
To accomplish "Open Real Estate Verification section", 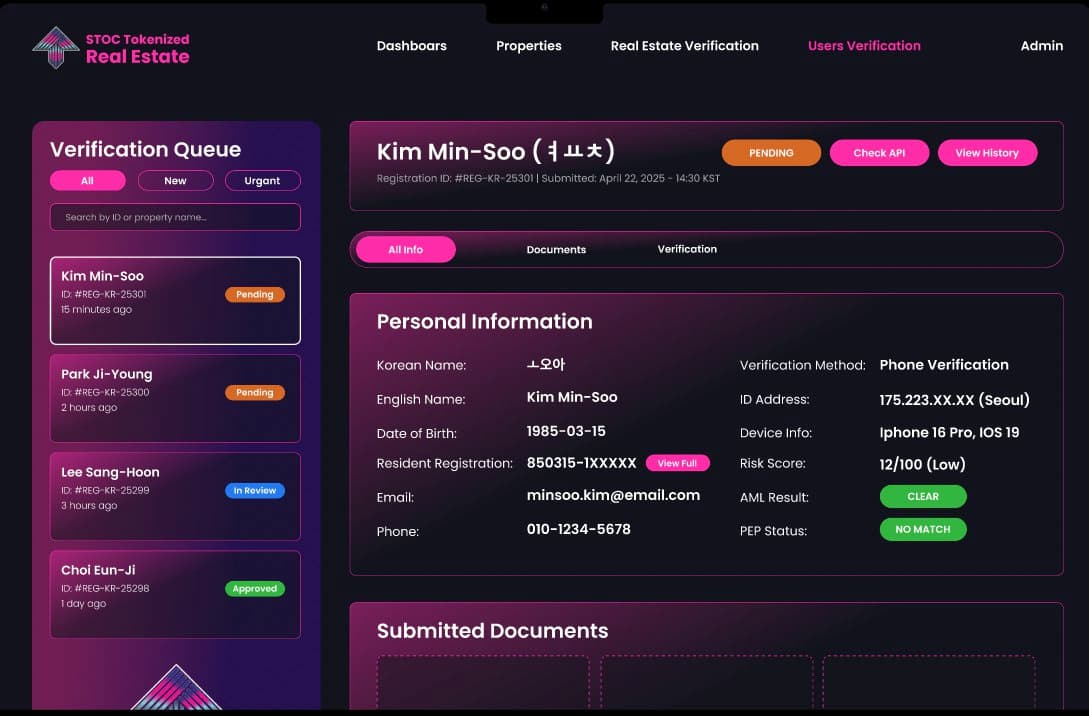I will click(x=684, y=46).
